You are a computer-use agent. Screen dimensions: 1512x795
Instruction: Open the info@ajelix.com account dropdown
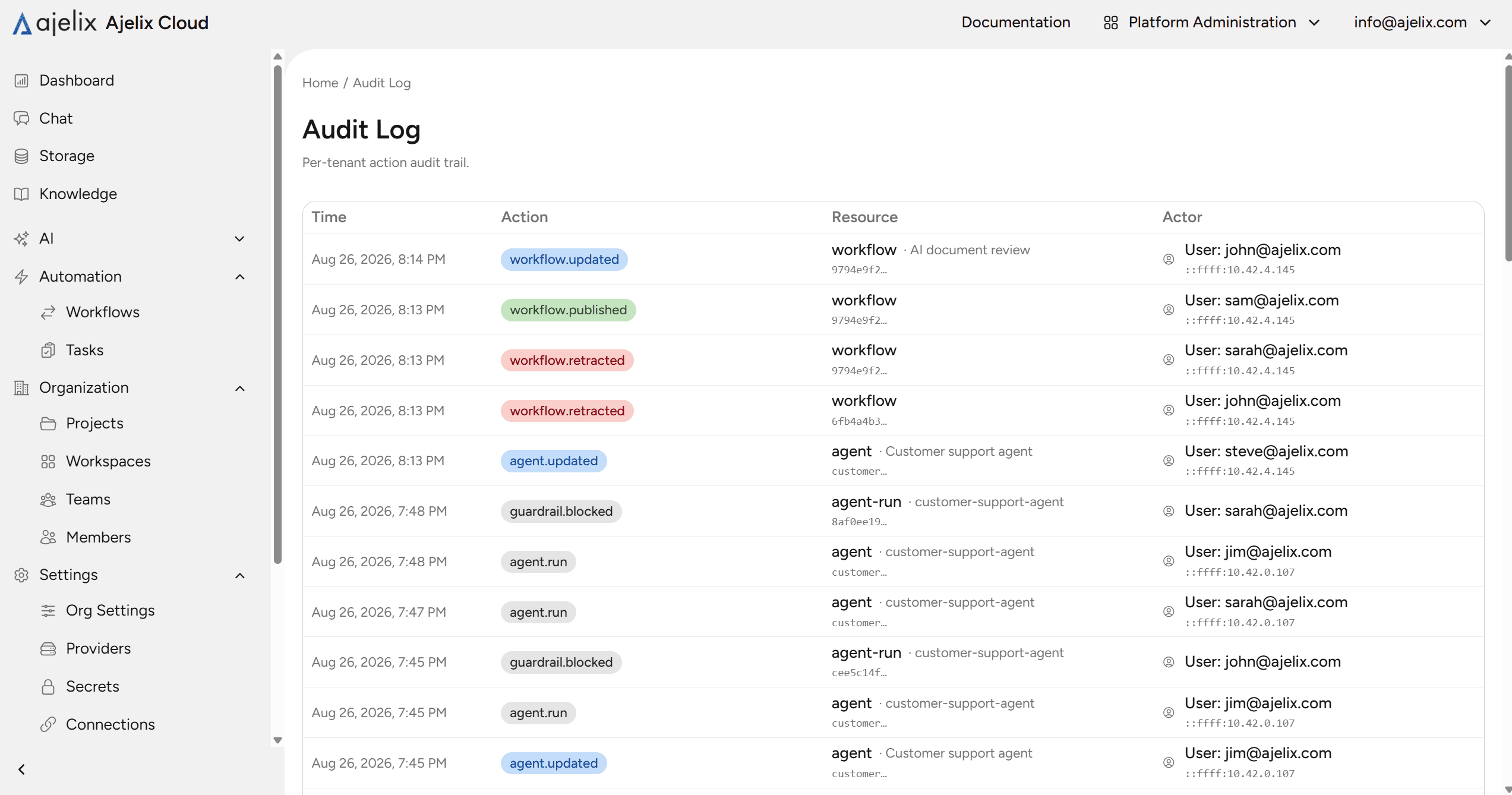(x=1422, y=23)
